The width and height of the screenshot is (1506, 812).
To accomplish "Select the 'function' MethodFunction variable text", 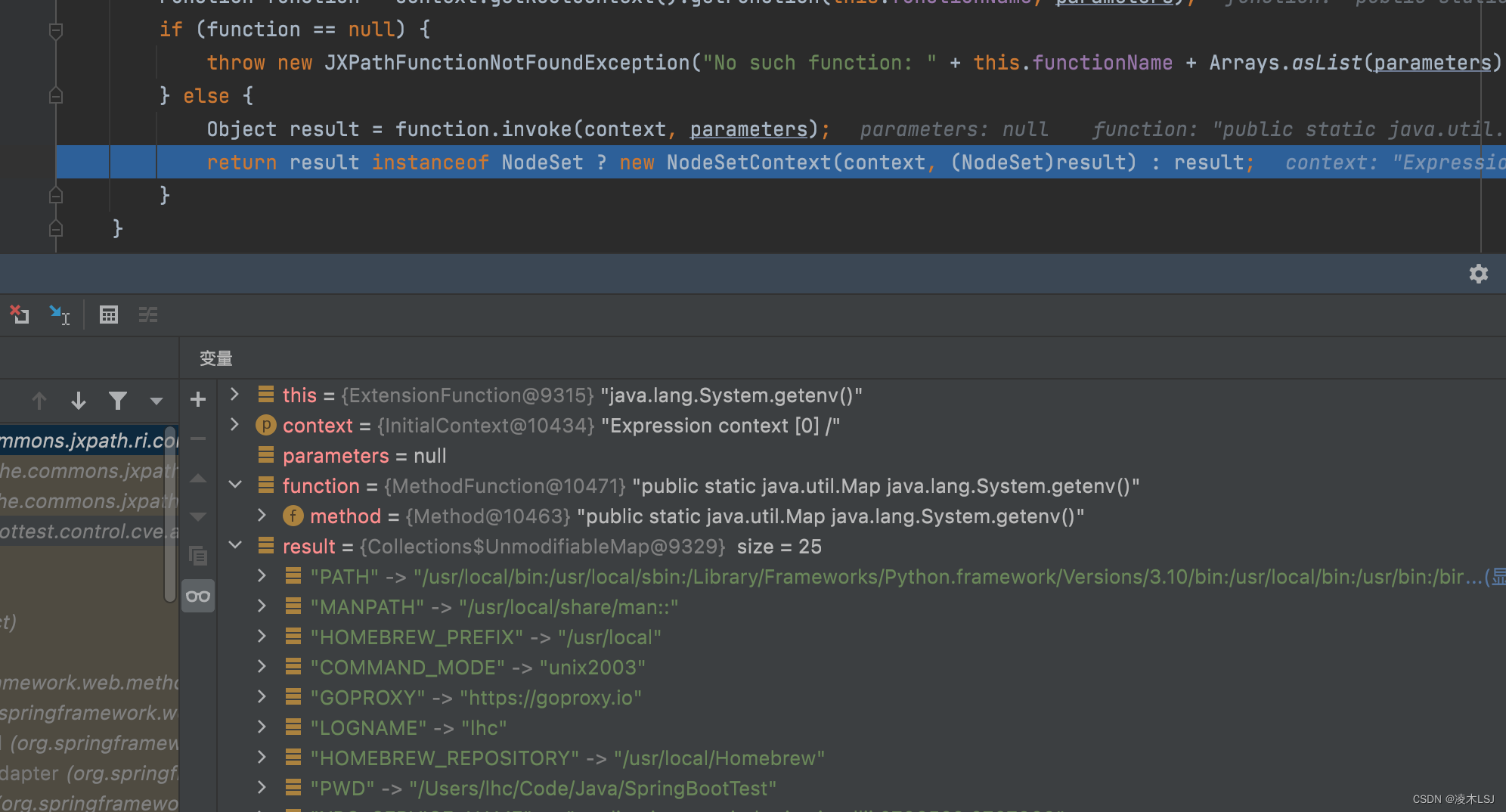I will click(711, 486).
